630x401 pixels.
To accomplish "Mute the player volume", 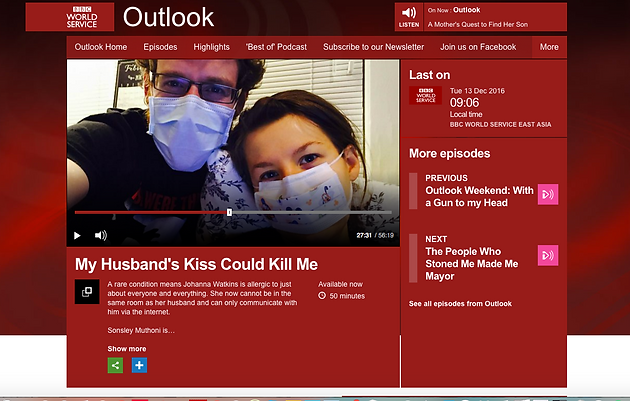I will tap(100, 235).
